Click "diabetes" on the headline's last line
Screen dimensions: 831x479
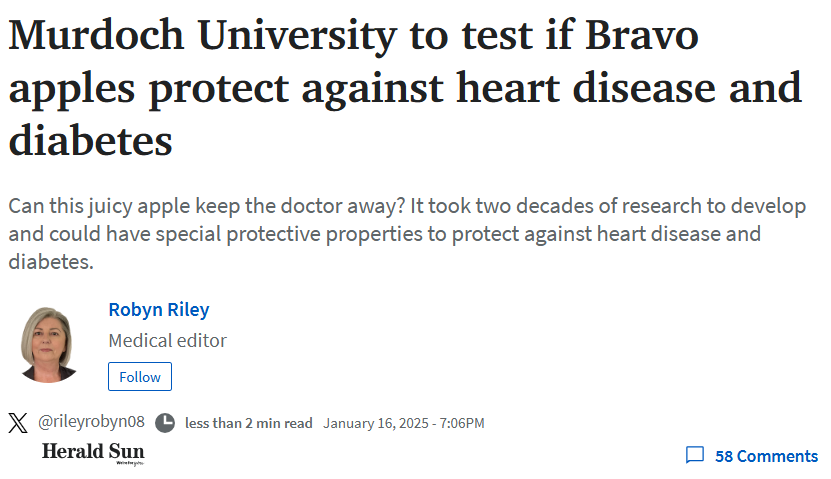click(91, 140)
